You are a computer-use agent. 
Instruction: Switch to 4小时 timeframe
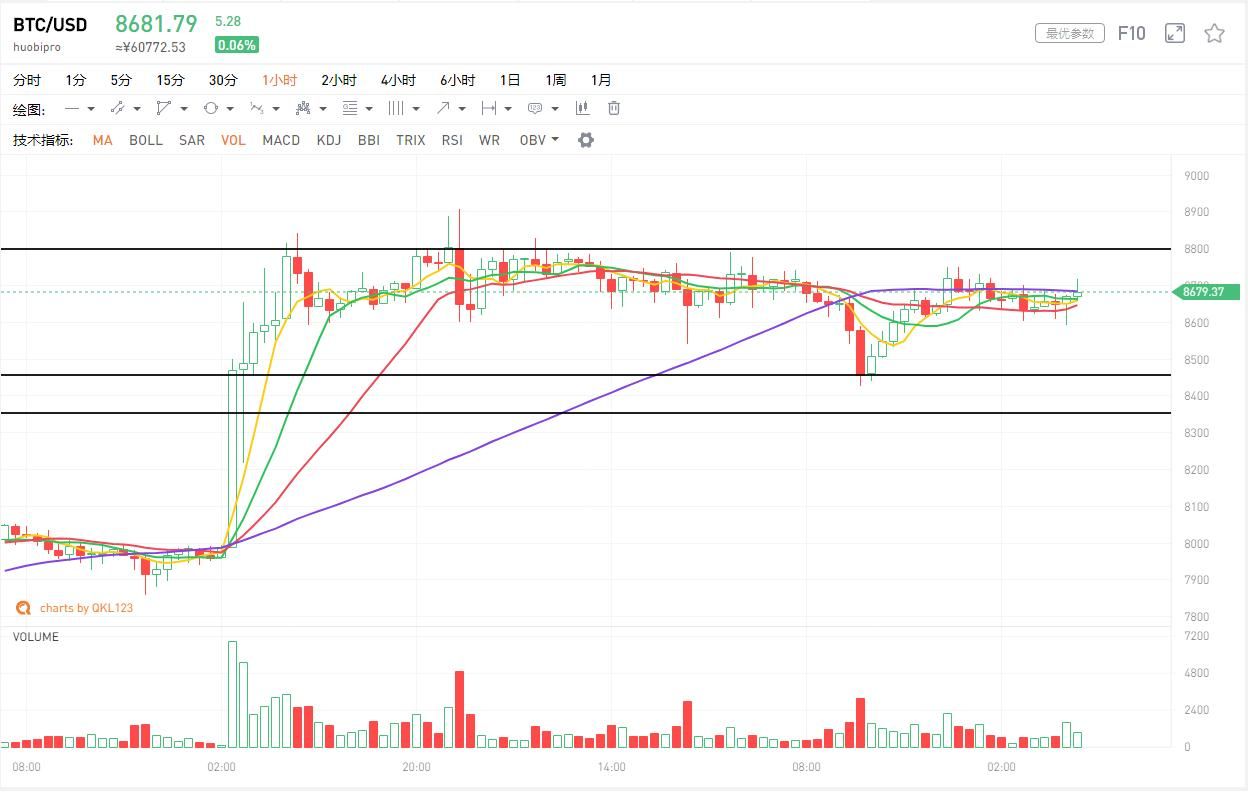(398, 80)
